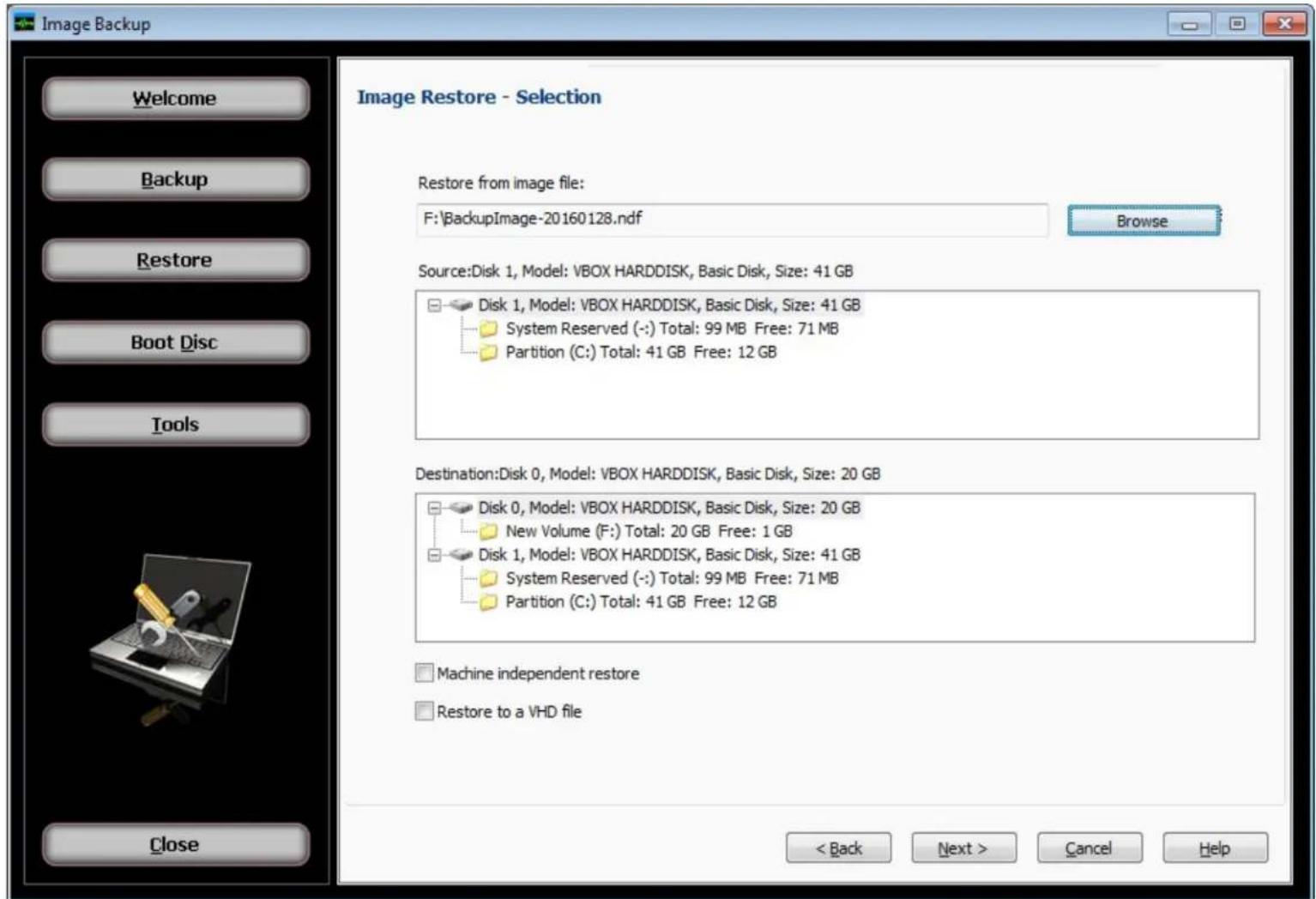Click the 'Image Restore - Selection' heading

(x=479, y=97)
